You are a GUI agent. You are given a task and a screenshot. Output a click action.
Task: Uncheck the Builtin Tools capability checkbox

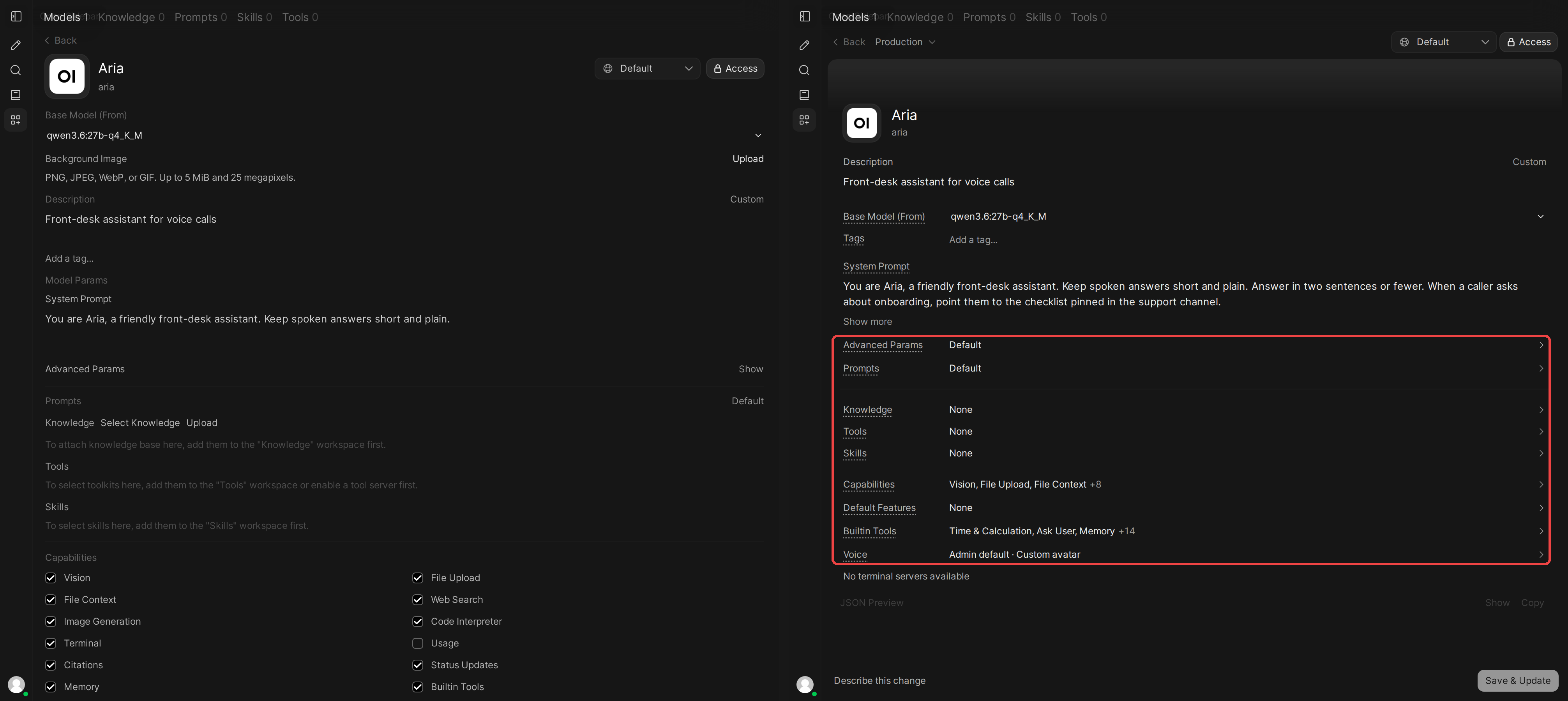pyautogui.click(x=418, y=686)
